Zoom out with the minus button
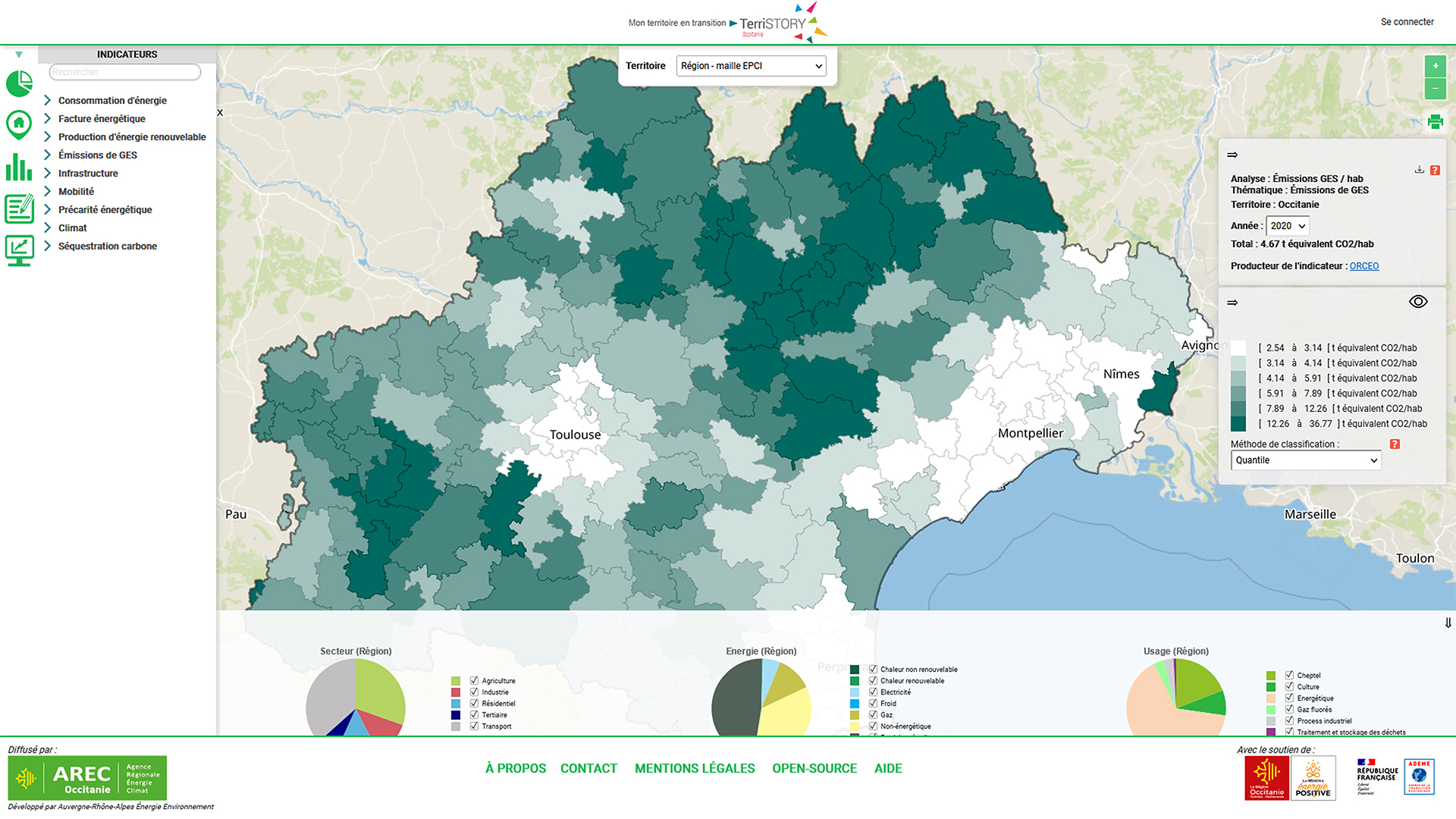 point(1435,89)
